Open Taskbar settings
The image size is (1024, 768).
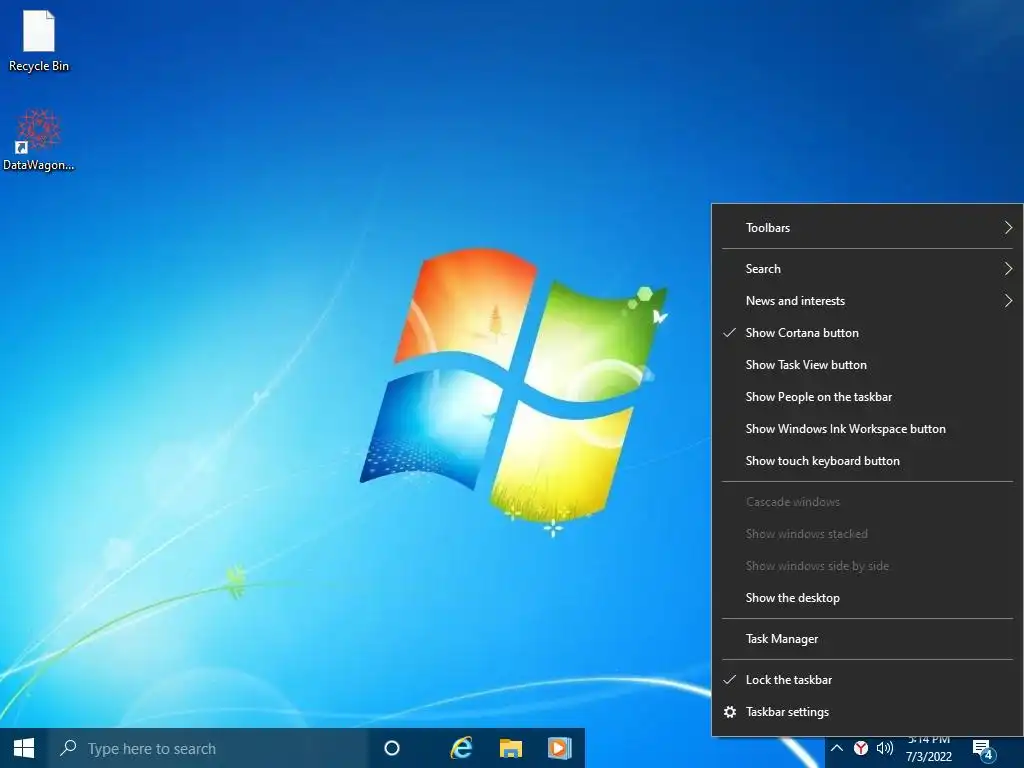pyautogui.click(x=867, y=712)
